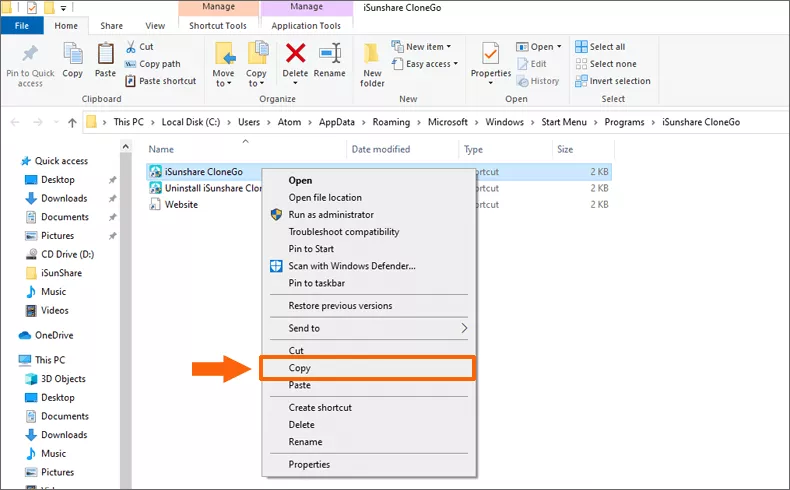Click the Pin to Quick access icon

click(x=30, y=56)
